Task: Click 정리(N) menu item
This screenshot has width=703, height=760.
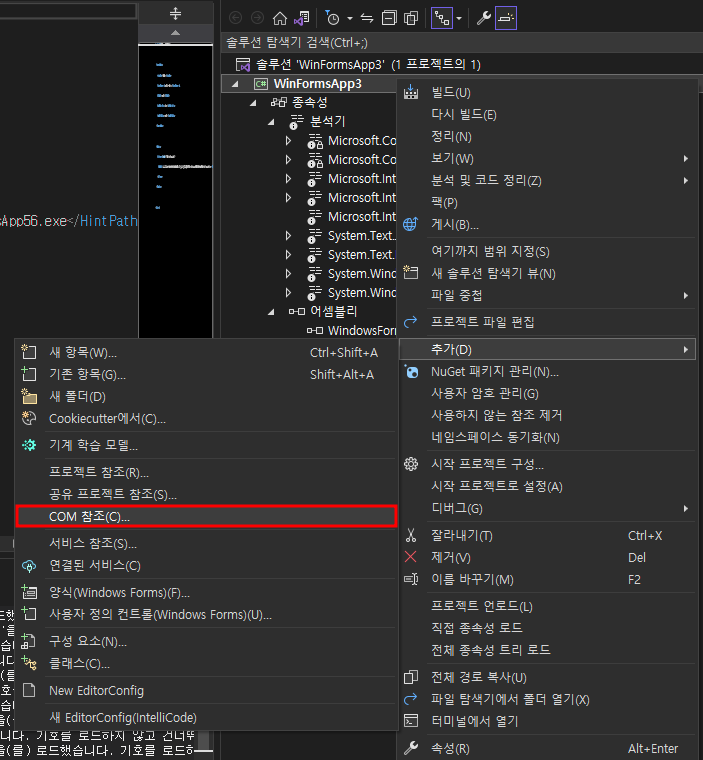Action: tap(547, 137)
